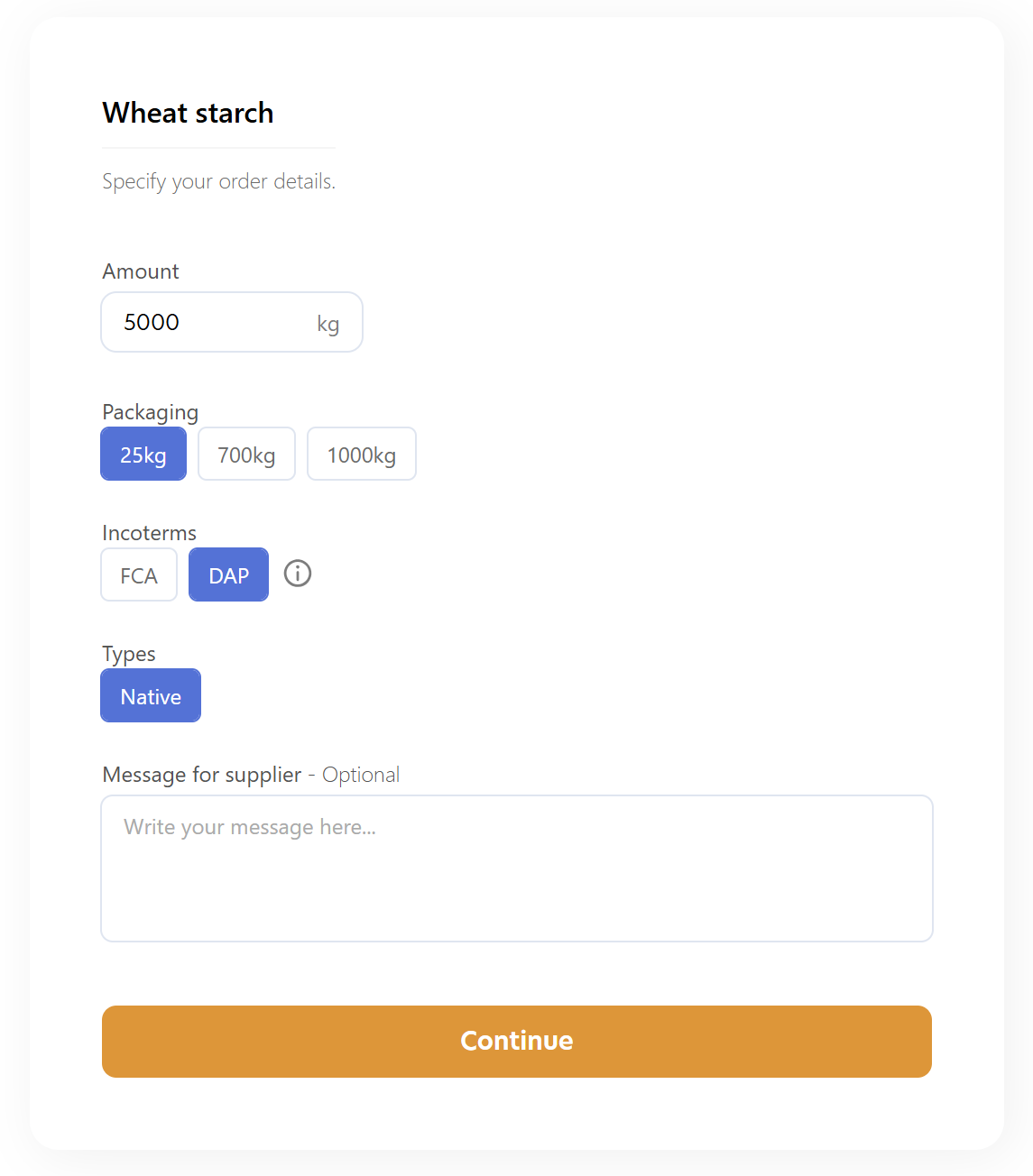Click the 5000 value in Amount field

(x=152, y=322)
